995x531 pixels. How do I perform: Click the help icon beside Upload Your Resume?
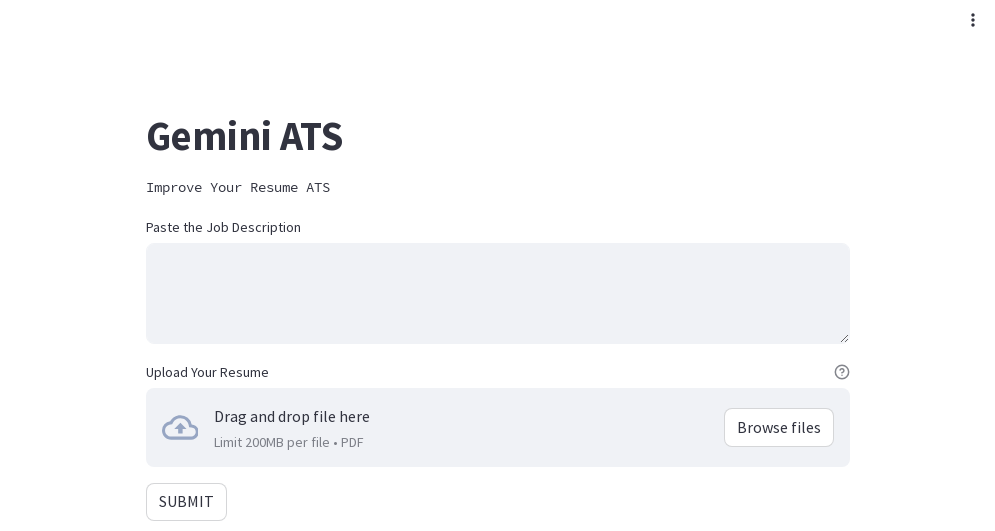(842, 372)
